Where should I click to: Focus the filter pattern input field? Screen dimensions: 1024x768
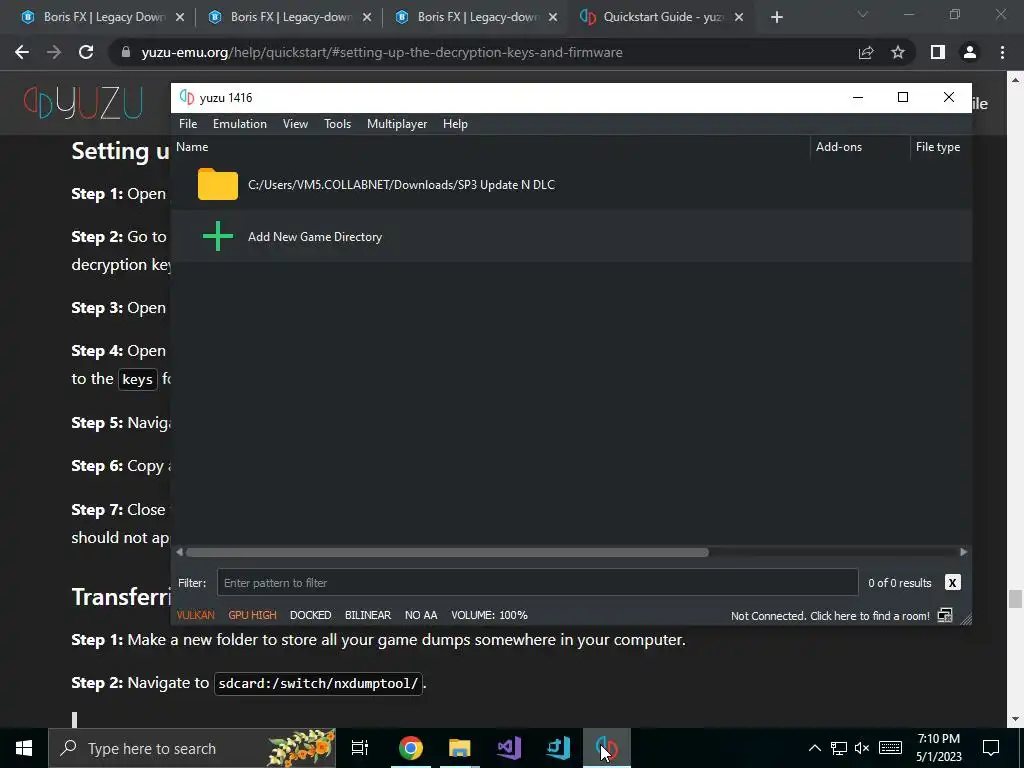[x=537, y=583]
